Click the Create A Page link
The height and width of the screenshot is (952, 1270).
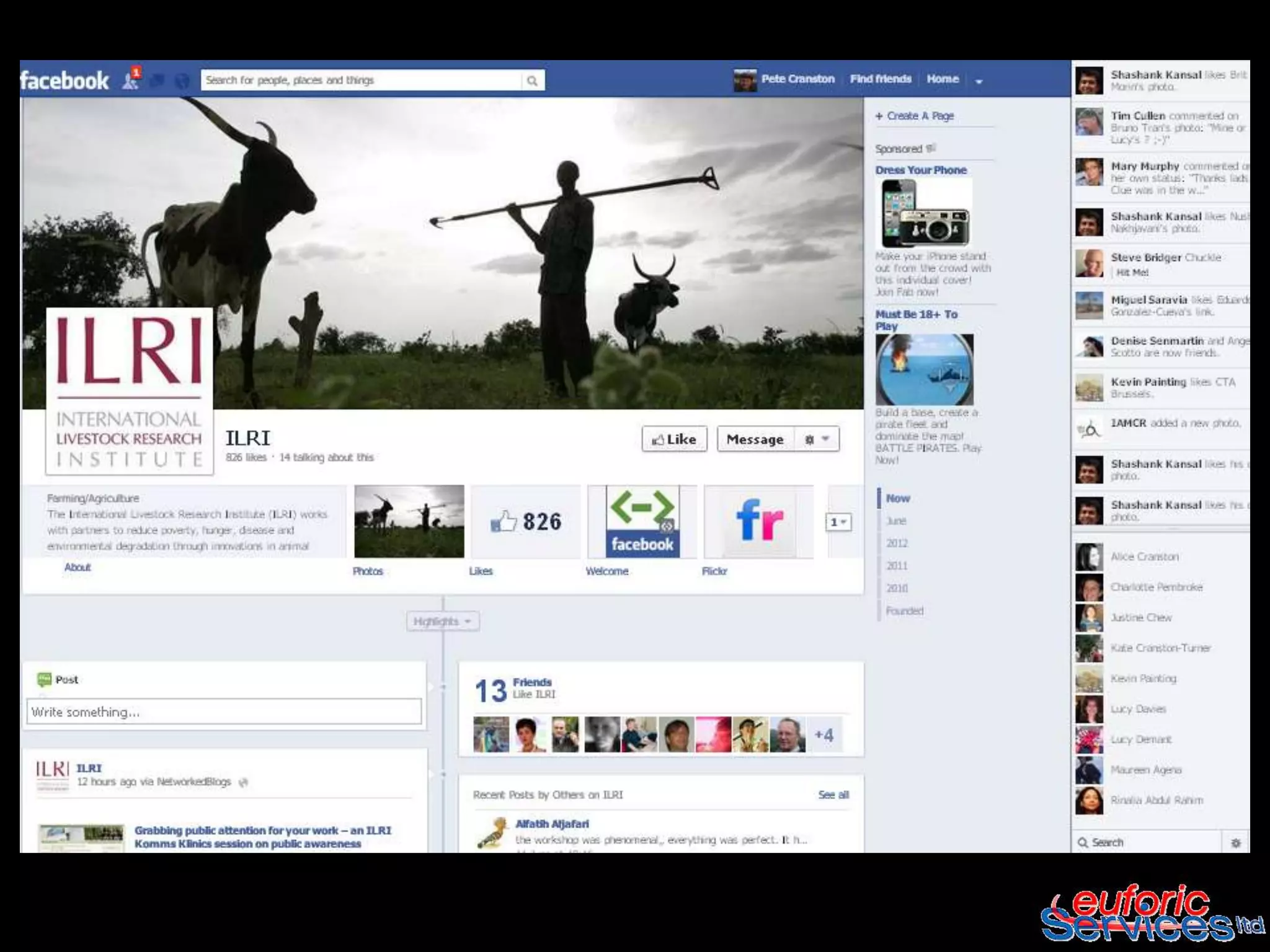coord(920,116)
